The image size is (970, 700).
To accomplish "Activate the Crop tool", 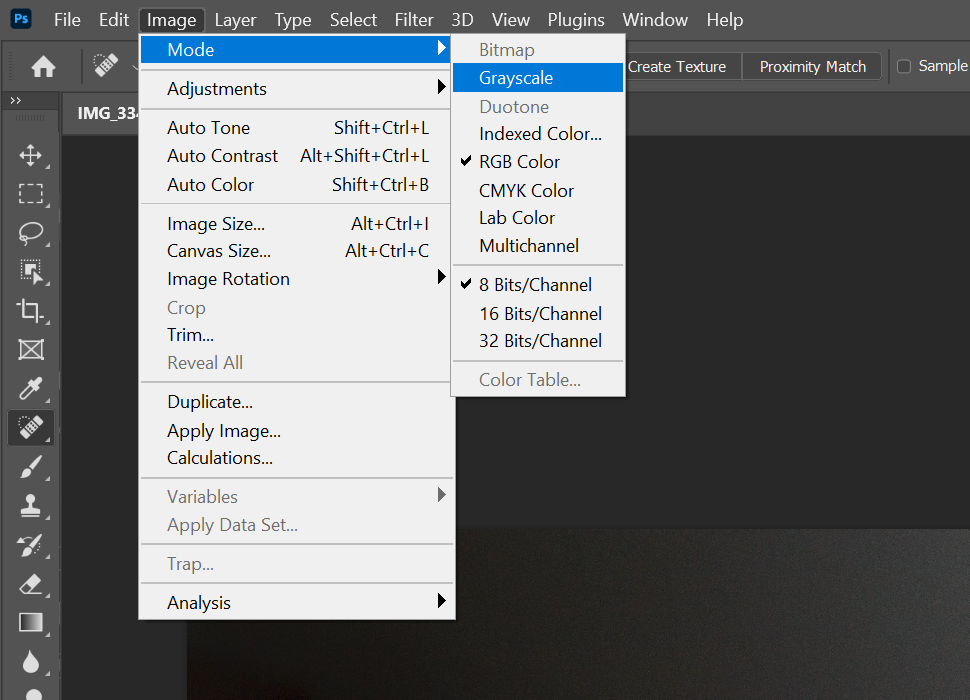I will click(x=31, y=311).
